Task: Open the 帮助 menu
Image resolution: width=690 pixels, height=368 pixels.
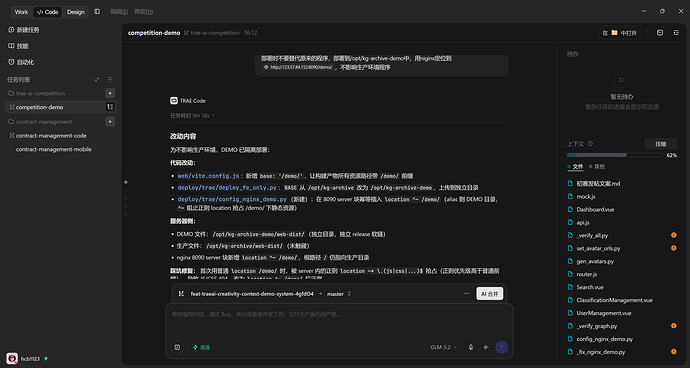Action: [x=144, y=12]
